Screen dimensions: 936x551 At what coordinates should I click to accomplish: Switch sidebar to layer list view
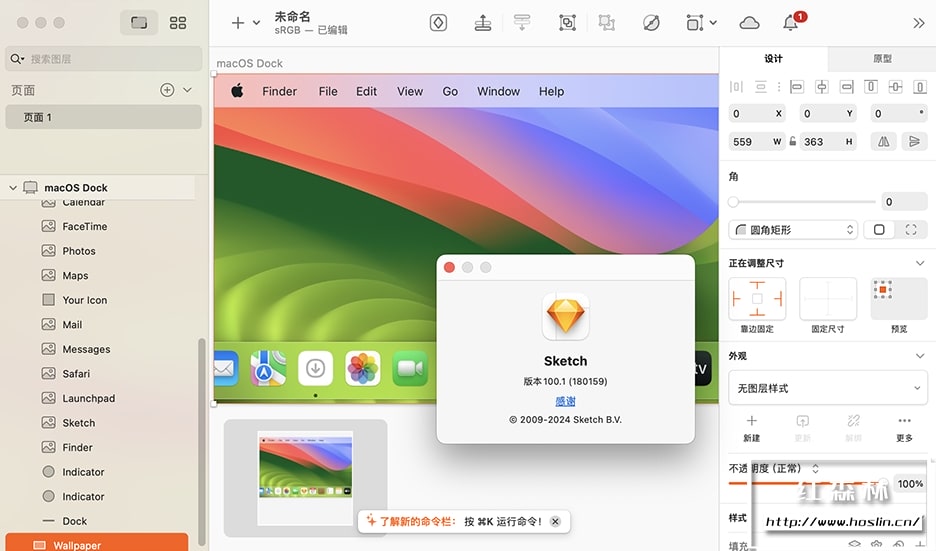[139, 23]
